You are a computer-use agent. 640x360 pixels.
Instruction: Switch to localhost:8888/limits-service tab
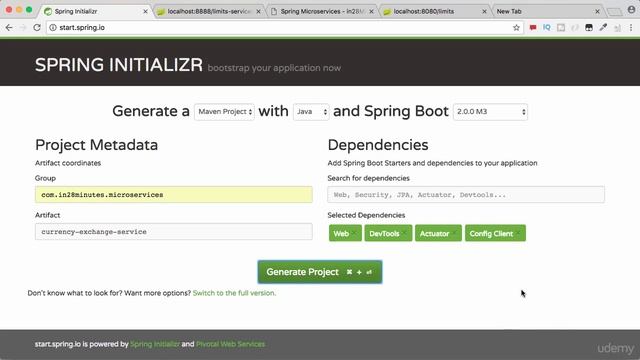(x=208, y=11)
